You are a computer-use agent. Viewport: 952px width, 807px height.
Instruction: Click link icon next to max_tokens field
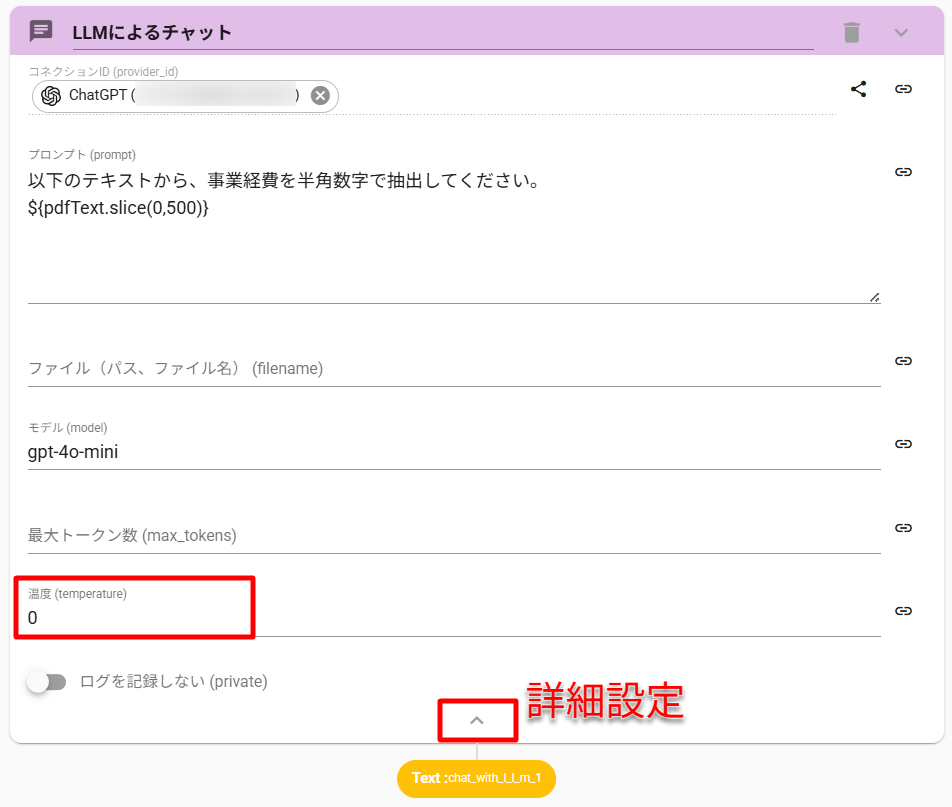click(903, 528)
